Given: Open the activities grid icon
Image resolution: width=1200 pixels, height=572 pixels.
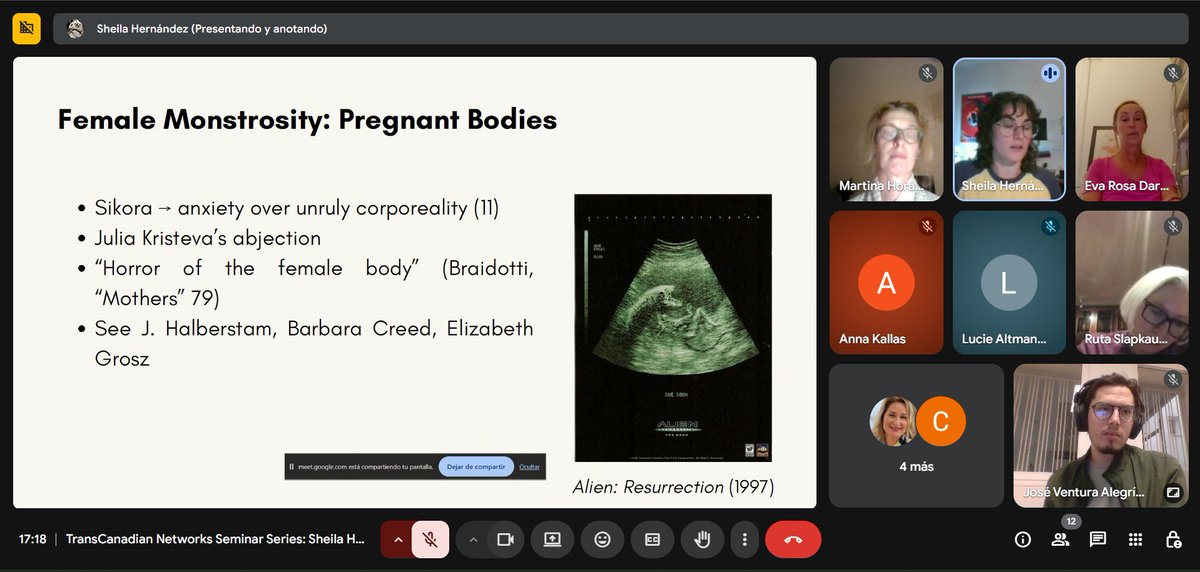Looking at the screenshot, I should pyautogui.click(x=1135, y=539).
